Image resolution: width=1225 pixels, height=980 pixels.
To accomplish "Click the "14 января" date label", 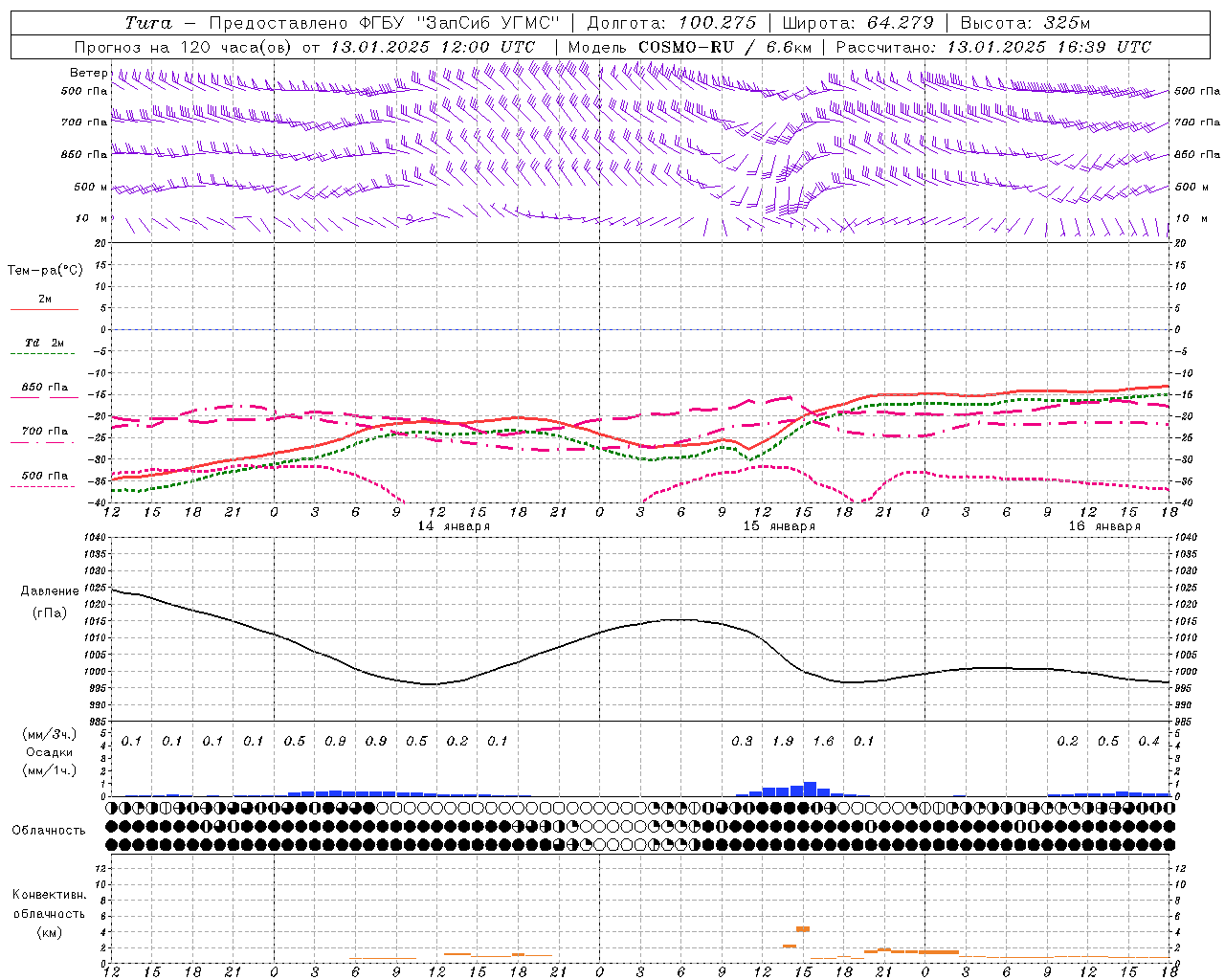I will [454, 526].
